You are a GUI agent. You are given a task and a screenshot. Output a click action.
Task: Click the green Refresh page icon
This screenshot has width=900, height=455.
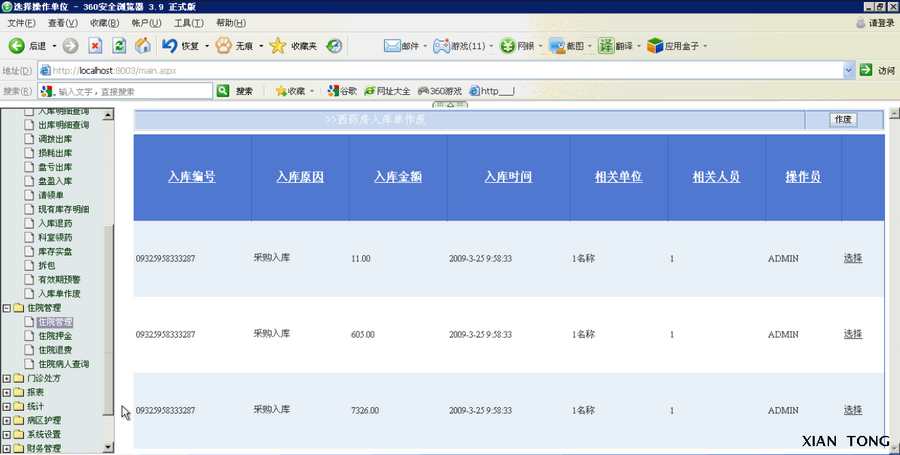tap(119, 45)
